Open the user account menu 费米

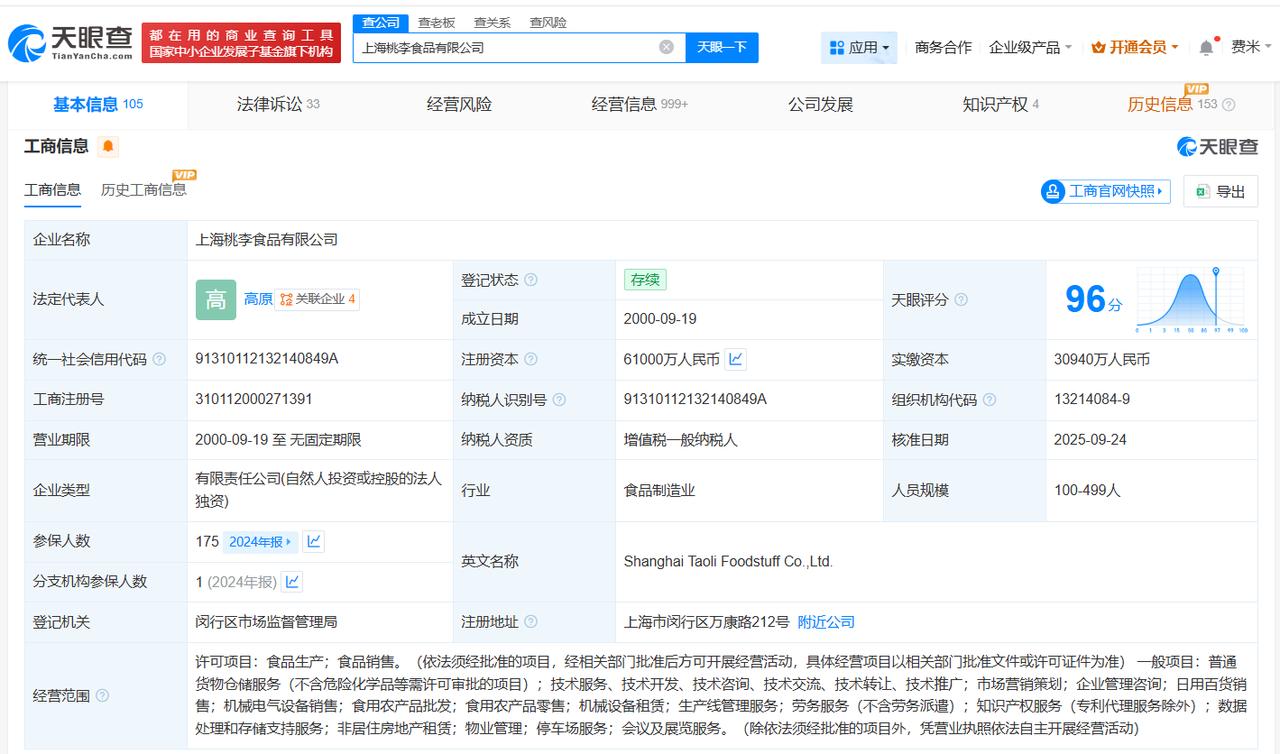click(x=1251, y=47)
